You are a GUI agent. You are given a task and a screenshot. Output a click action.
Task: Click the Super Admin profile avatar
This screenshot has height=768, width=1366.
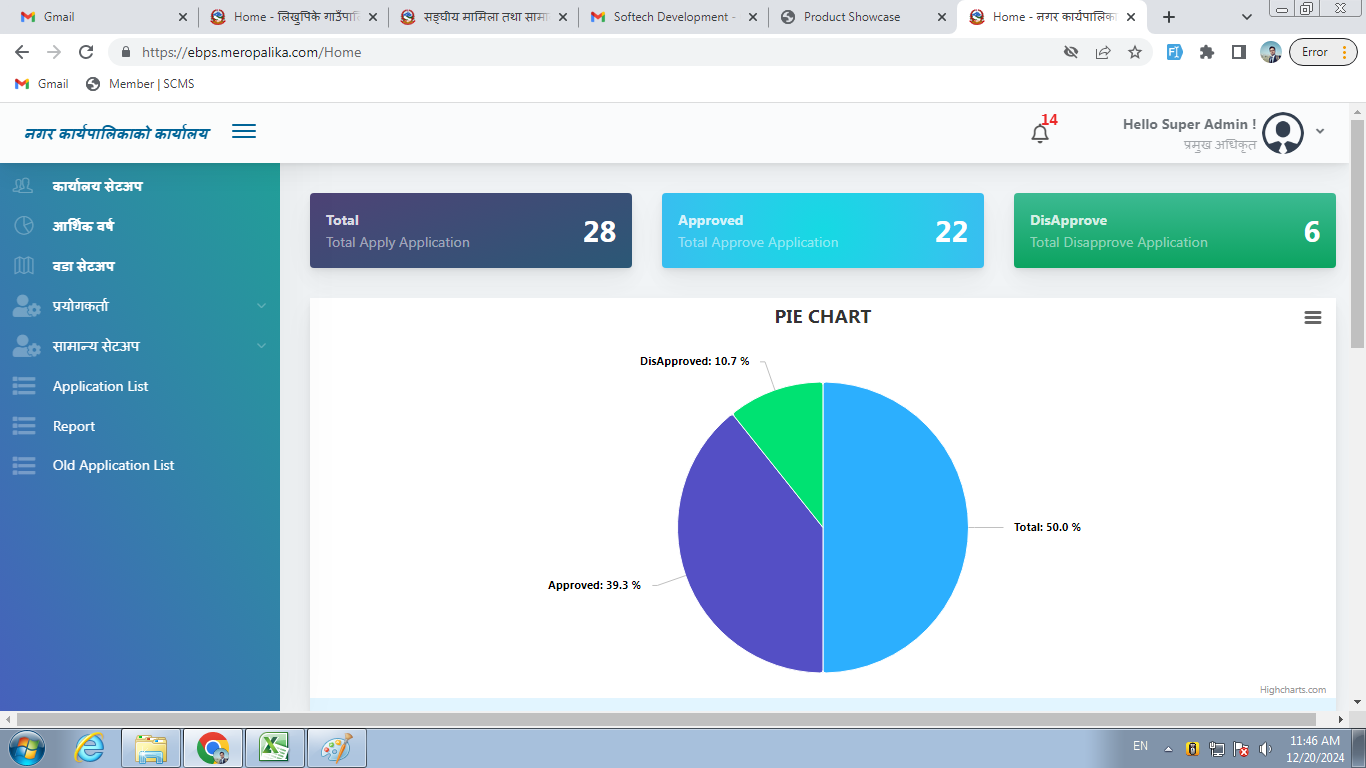point(1282,133)
